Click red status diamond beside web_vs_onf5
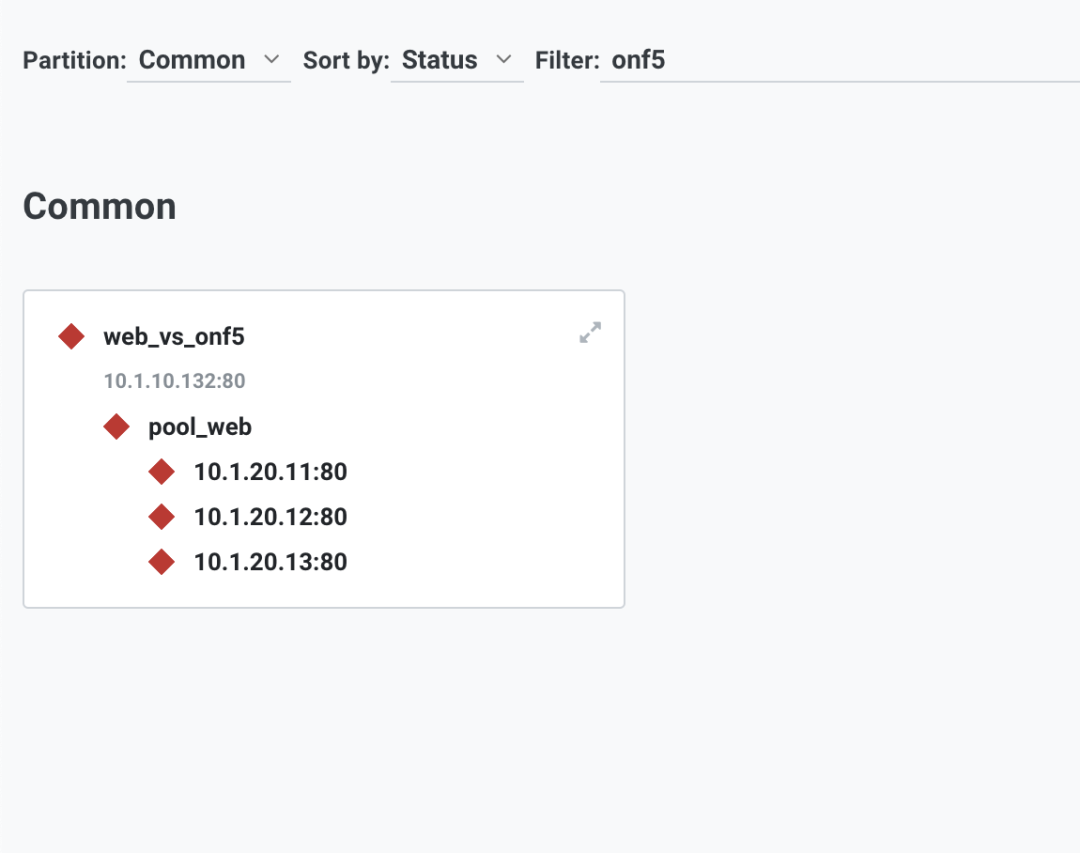This screenshot has width=1080, height=853. (x=72, y=336)
